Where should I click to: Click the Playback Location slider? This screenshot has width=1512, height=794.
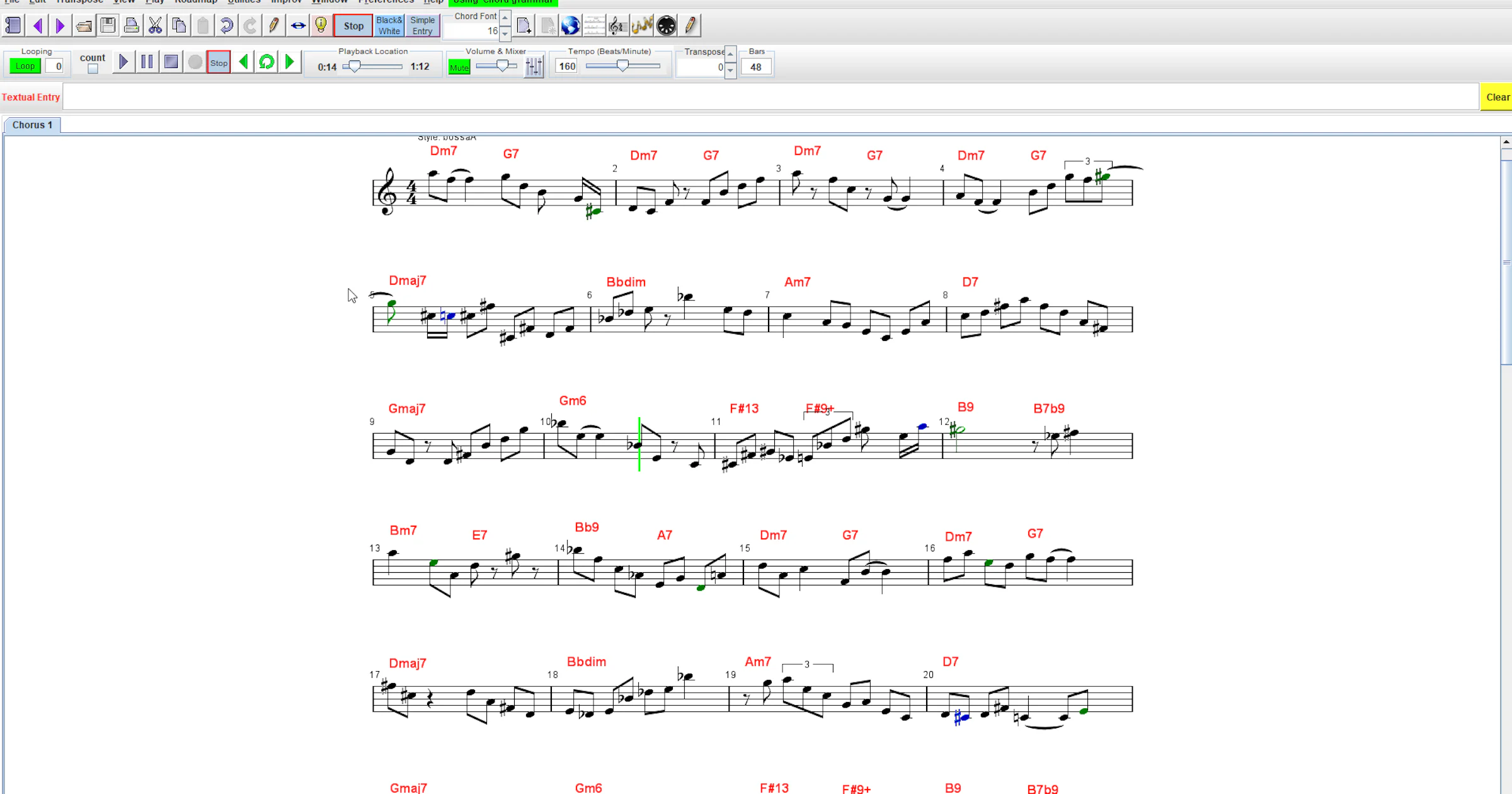click(x=372, y=66)
